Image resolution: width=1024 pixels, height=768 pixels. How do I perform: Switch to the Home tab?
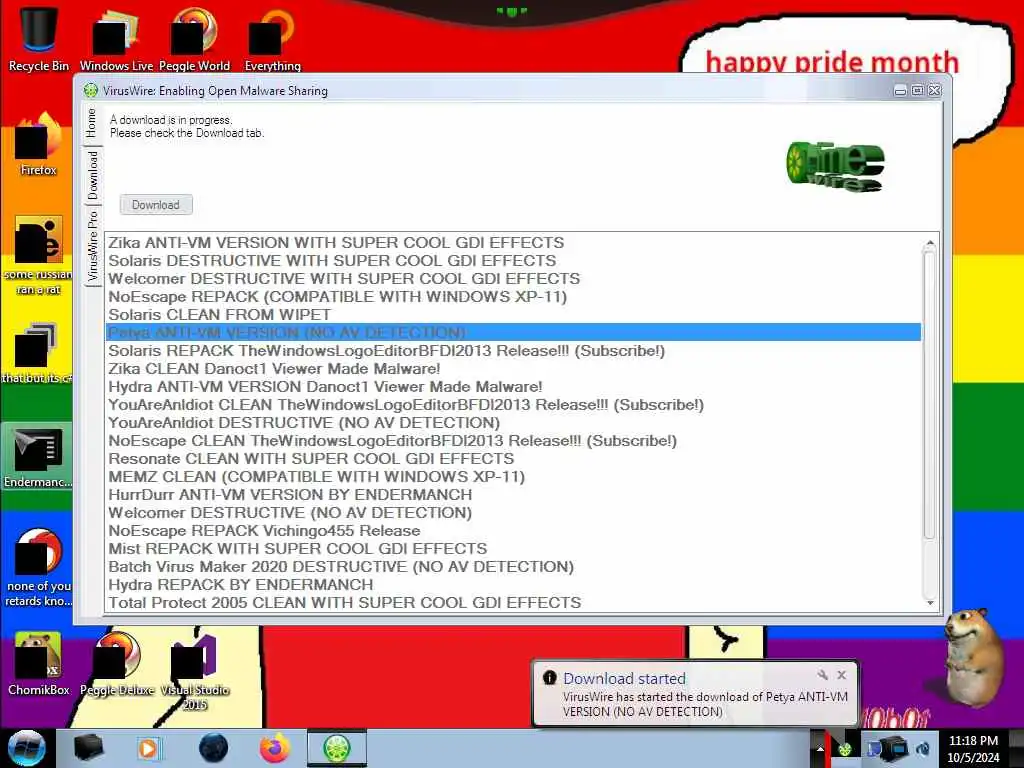[x=91, y=122]
